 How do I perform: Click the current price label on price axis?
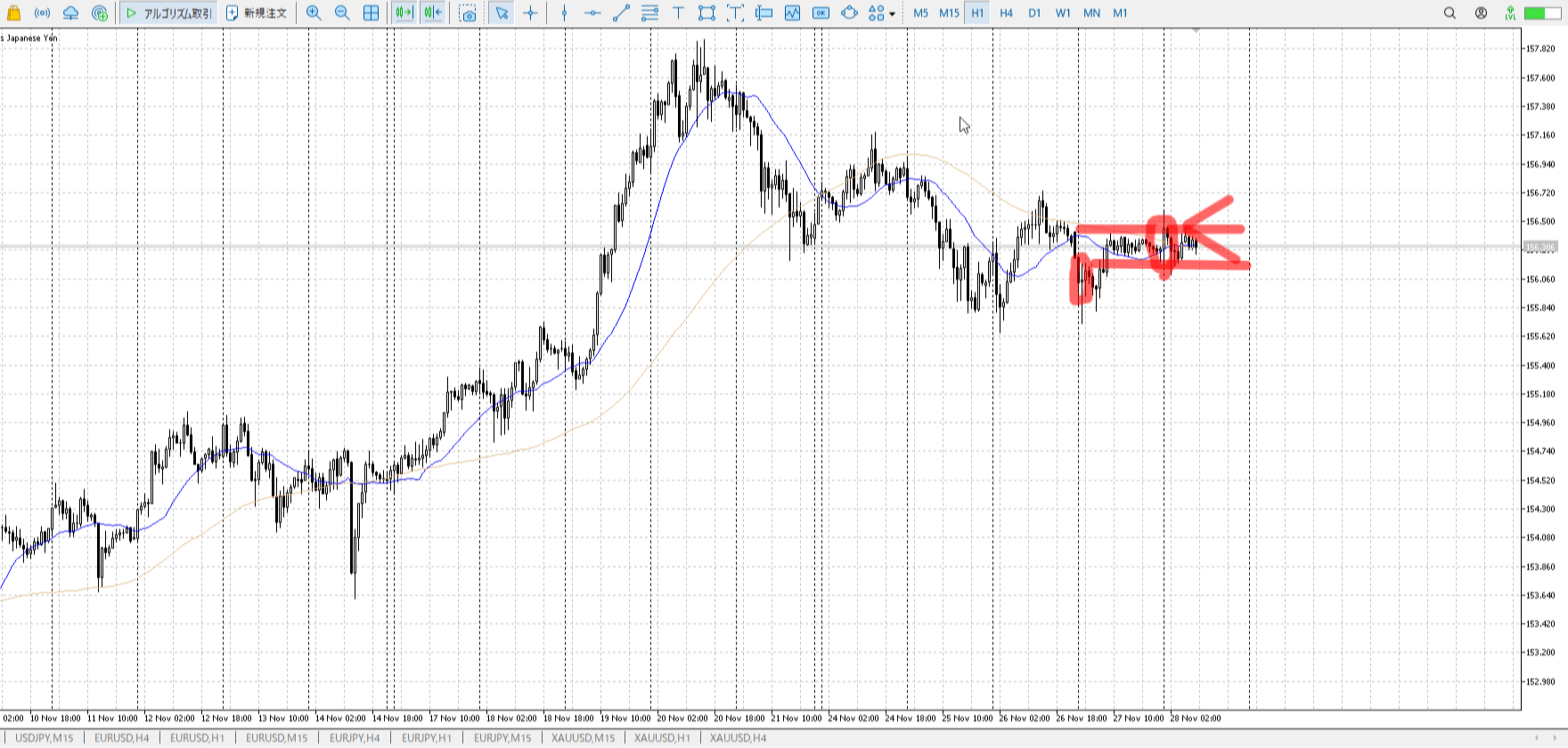(1539, 247)
